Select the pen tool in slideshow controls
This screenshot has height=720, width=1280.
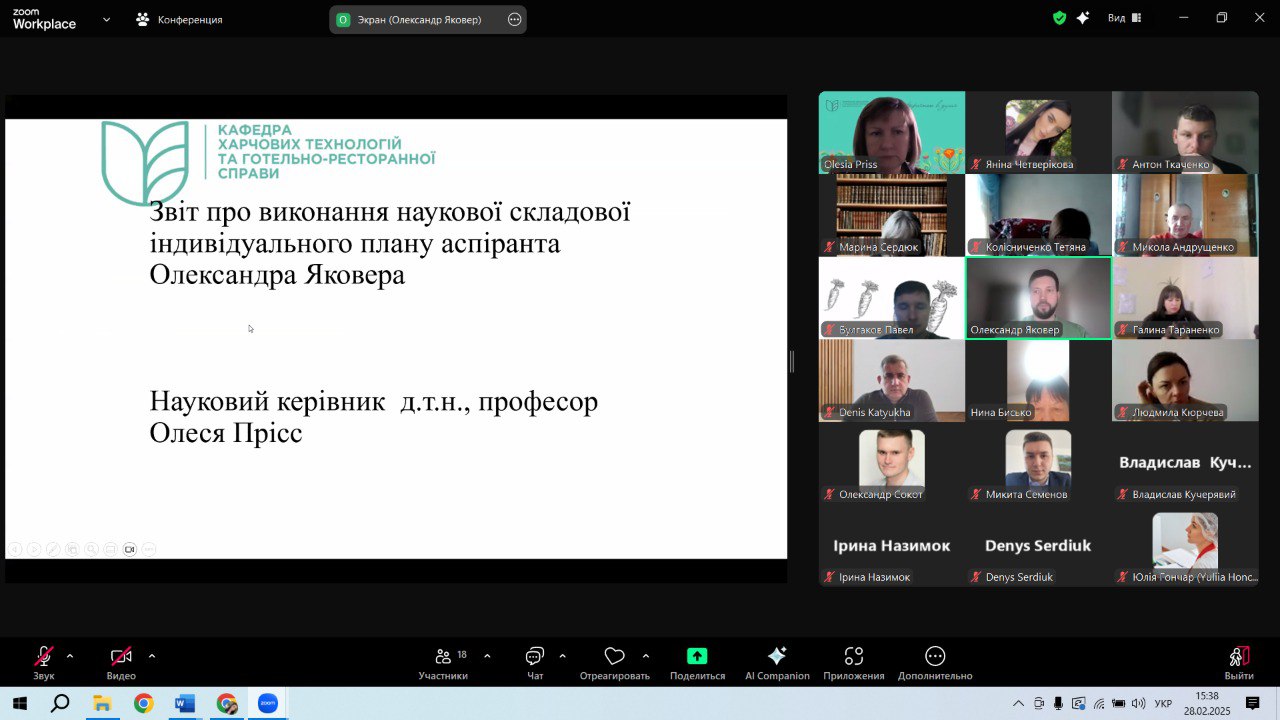click(53, 549)
